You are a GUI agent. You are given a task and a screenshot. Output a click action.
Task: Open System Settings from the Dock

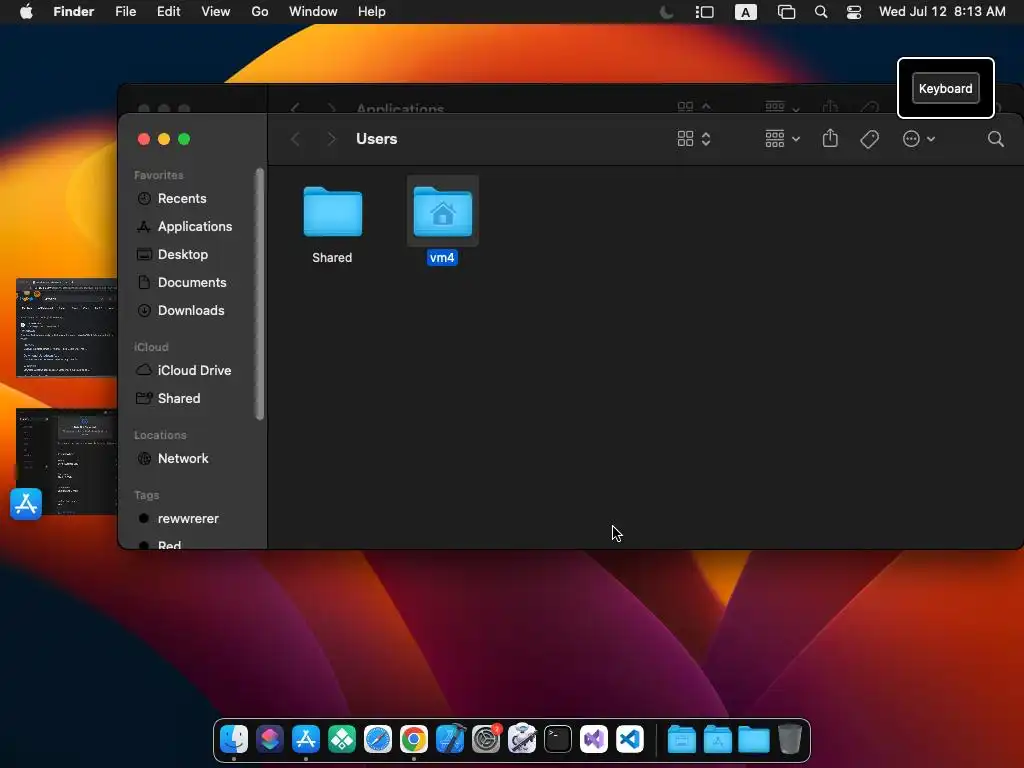[x=486, y=739]
